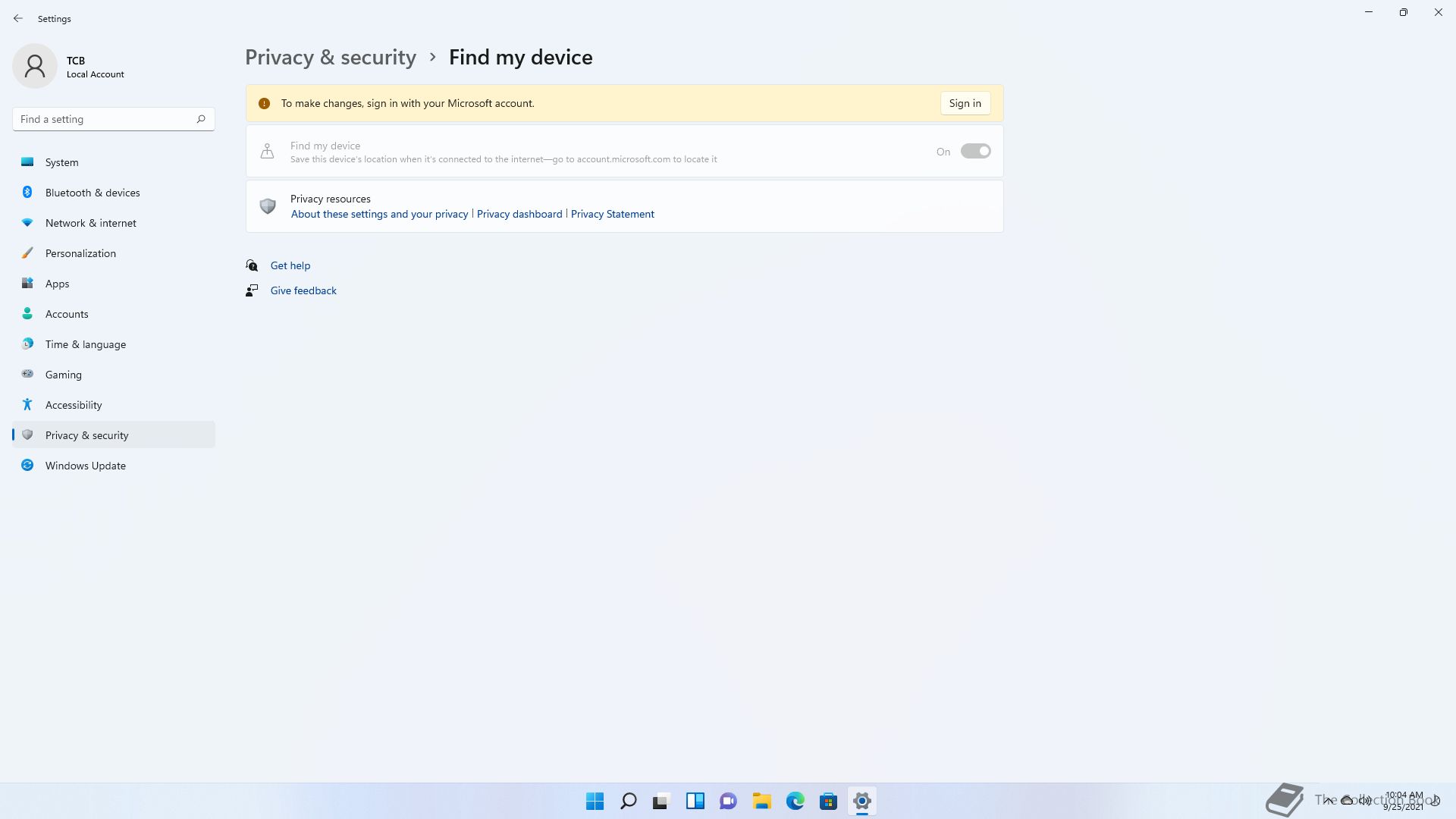Go back using the Settings back arrow

pyautogui.click(x=18, y=18)
